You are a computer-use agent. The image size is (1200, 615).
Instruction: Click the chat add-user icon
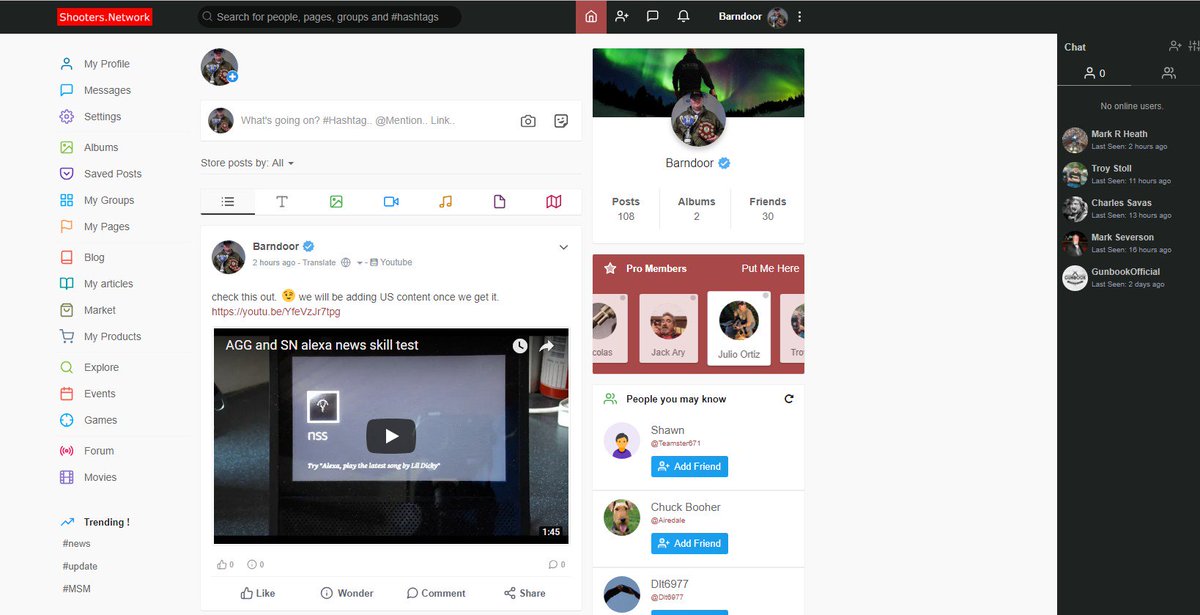click(x=1175, y=46)
